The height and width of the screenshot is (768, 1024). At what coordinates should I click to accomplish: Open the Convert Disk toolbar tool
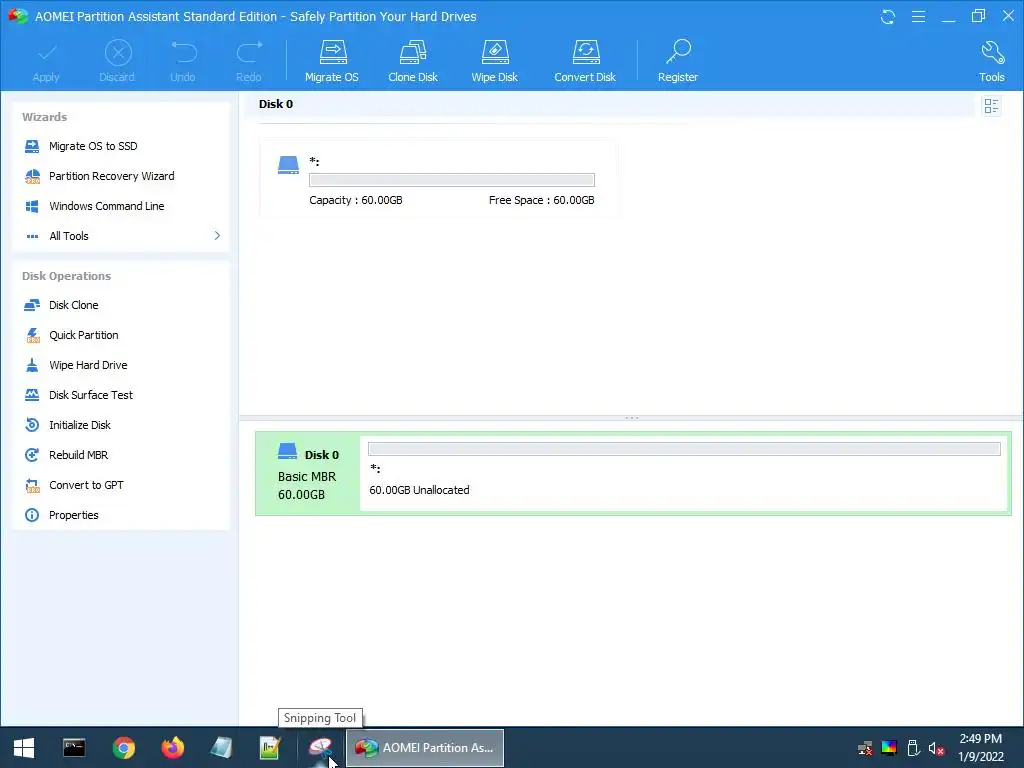585,62
